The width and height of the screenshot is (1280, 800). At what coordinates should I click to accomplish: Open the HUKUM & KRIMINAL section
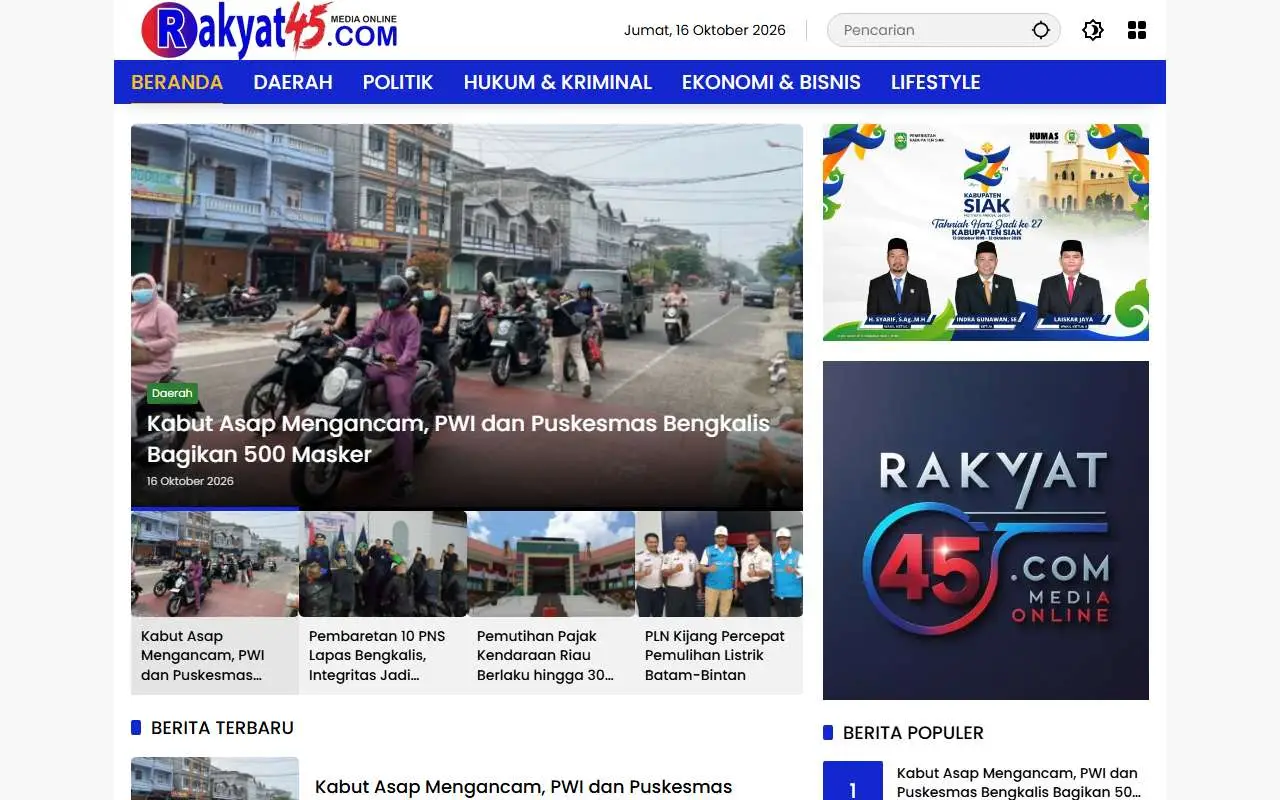pos(558,82)
